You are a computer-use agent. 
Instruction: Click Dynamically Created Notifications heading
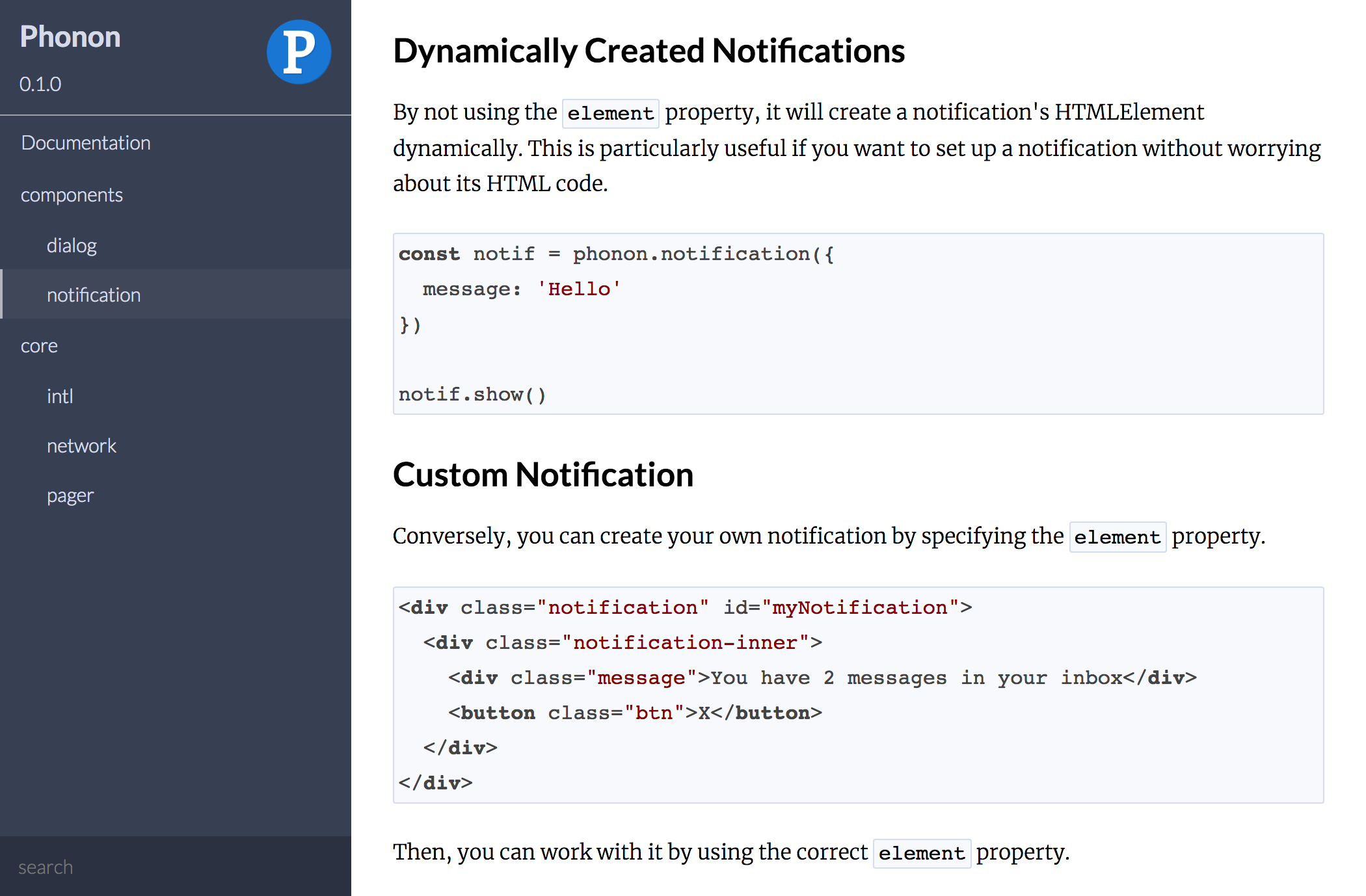point(649,51)
